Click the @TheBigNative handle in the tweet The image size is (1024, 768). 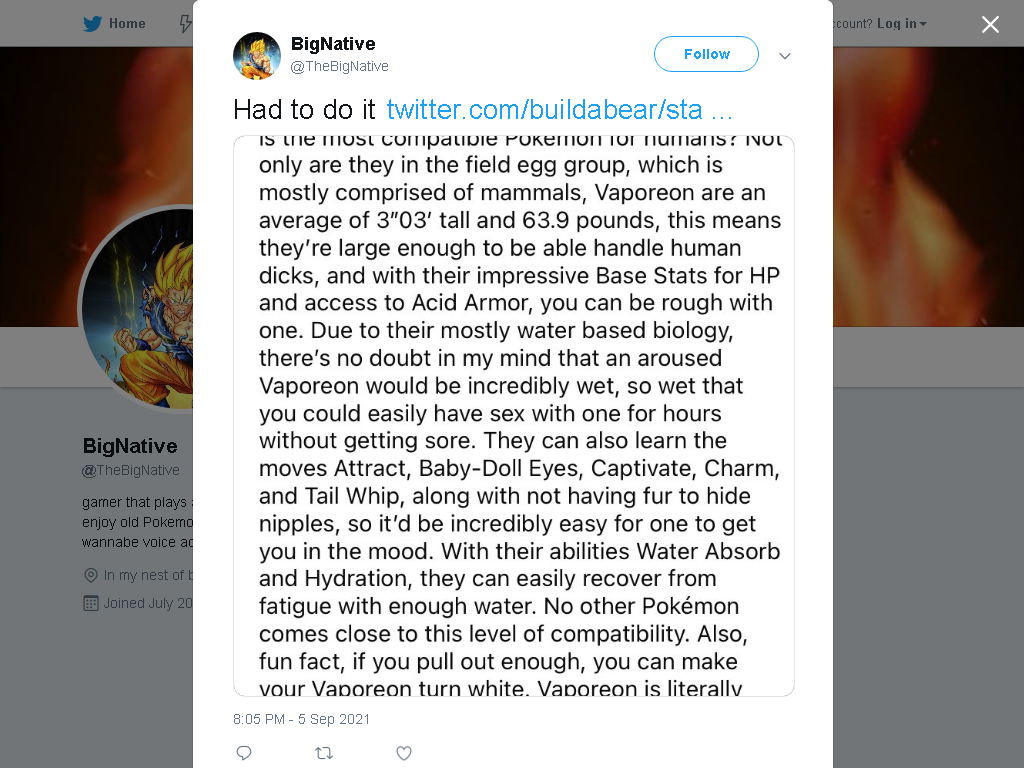[339, 66]
